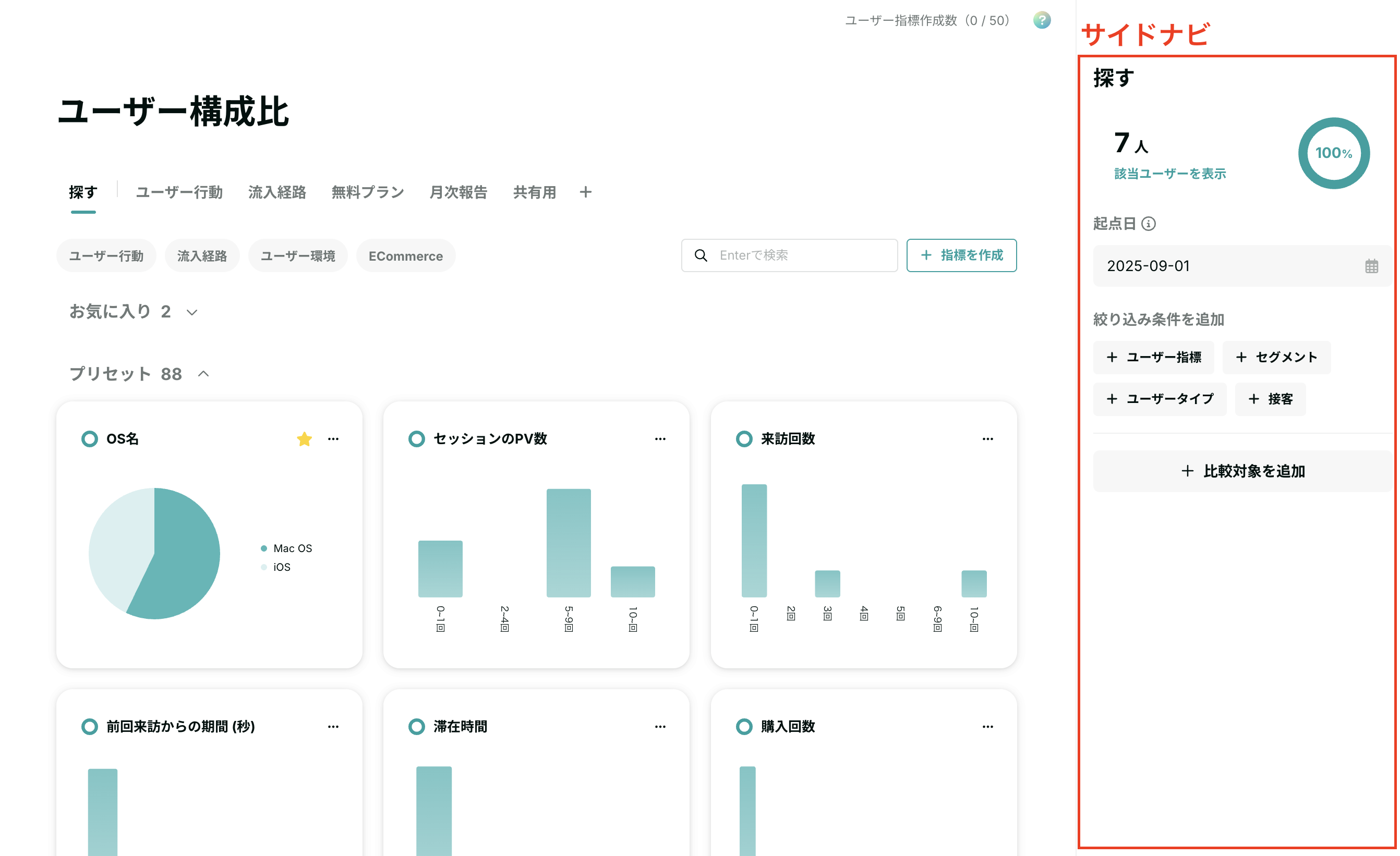Click the Enterで検索 search field
The height and width of the screenshot is (856, 1400).
pyautogui.click(x=789, y=255)
